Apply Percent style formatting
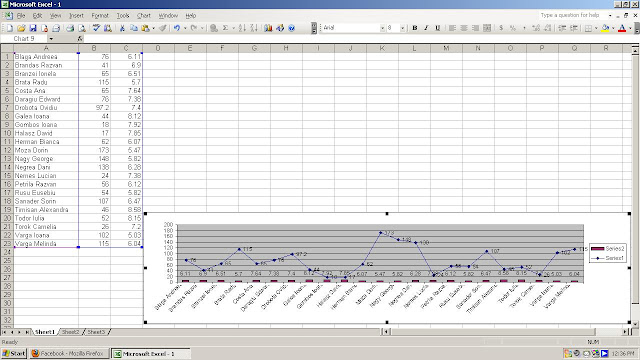Screen dimensions: 640x360 point(513,28)
